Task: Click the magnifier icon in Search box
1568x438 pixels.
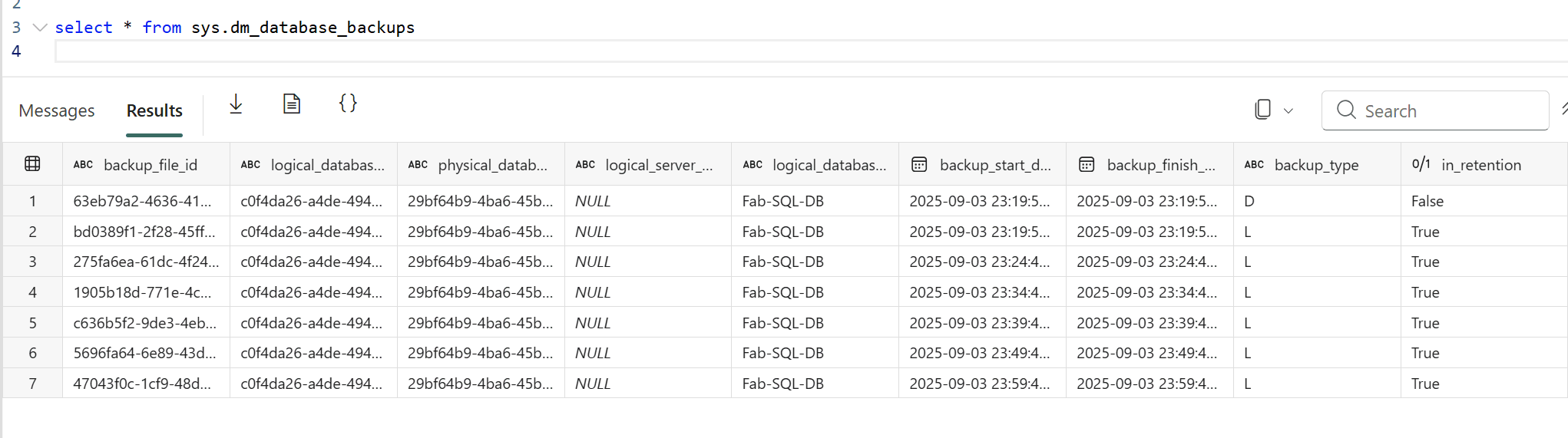Action: point(1345,110)
